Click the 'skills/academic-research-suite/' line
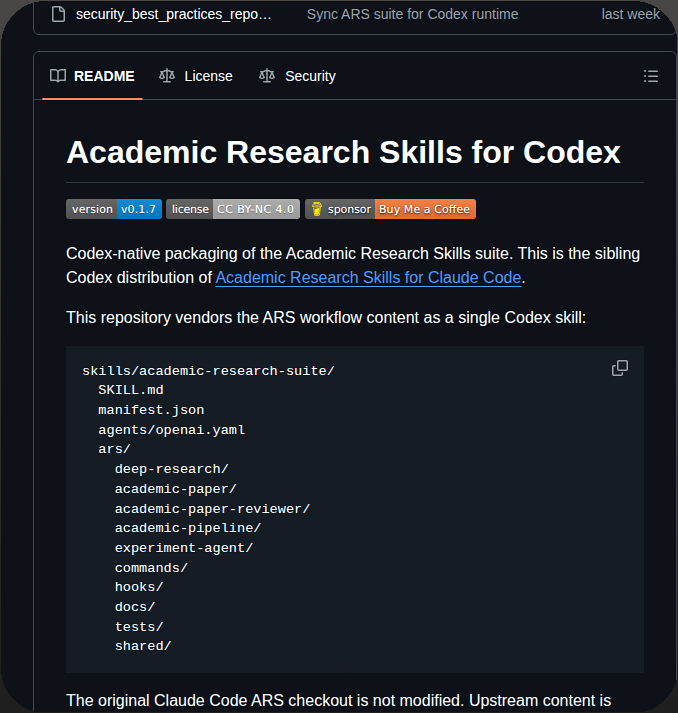This screenshot has width=678, height=713. 208,371
